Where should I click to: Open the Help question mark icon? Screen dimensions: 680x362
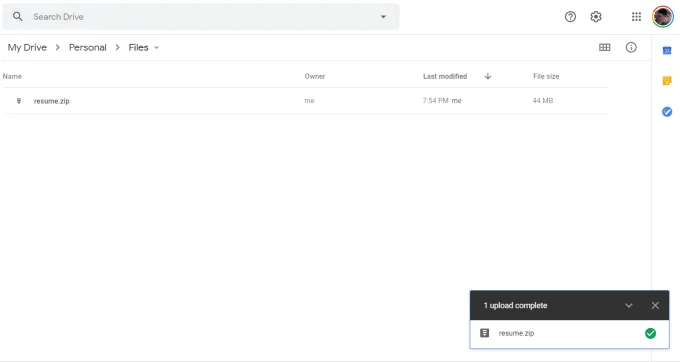coord(570,16)
